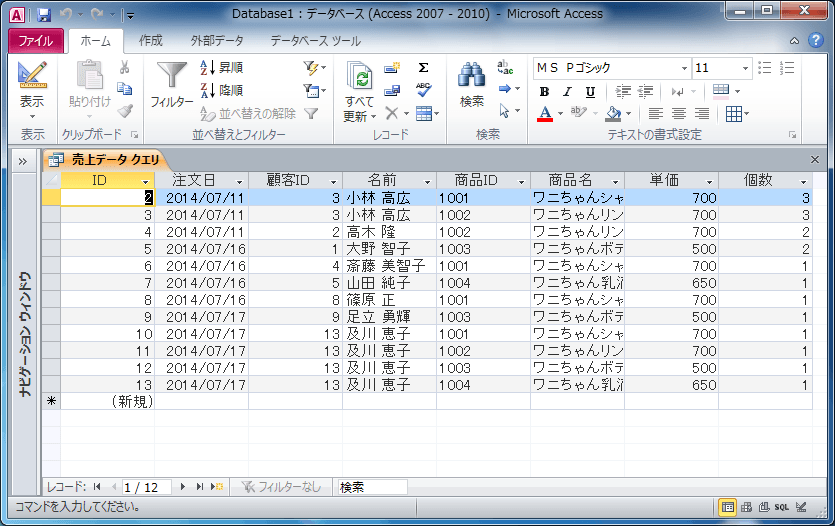Click the 貼り付け paste icon

(x=89, y=74)
